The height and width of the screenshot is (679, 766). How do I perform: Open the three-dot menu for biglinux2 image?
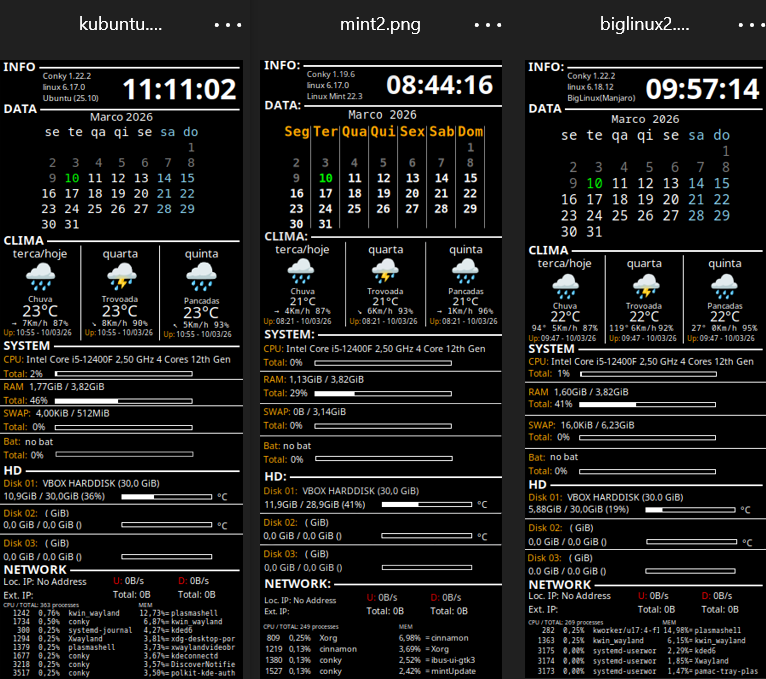pyautogui.click(x=748, y=25)
